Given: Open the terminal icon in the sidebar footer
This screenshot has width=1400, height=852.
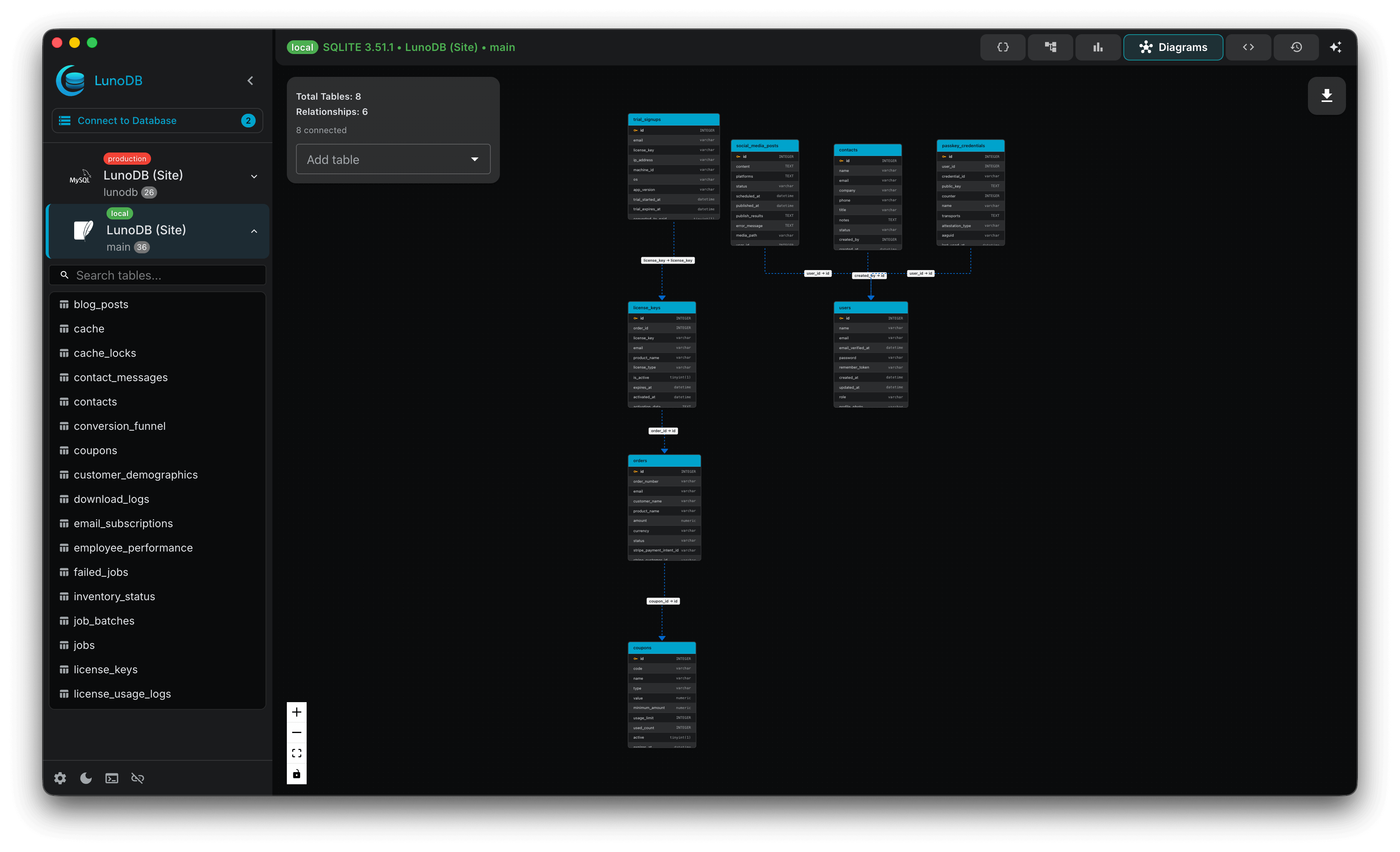Looking at the screenshot, I should [x=111, y=778].
